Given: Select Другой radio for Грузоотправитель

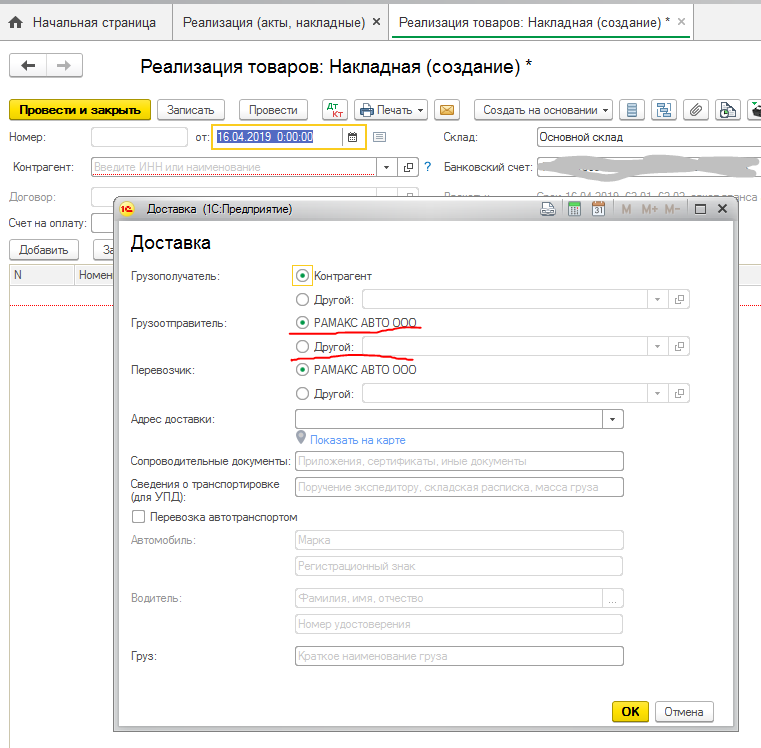Looking at the screenshot, I should (x=303, y=346).
